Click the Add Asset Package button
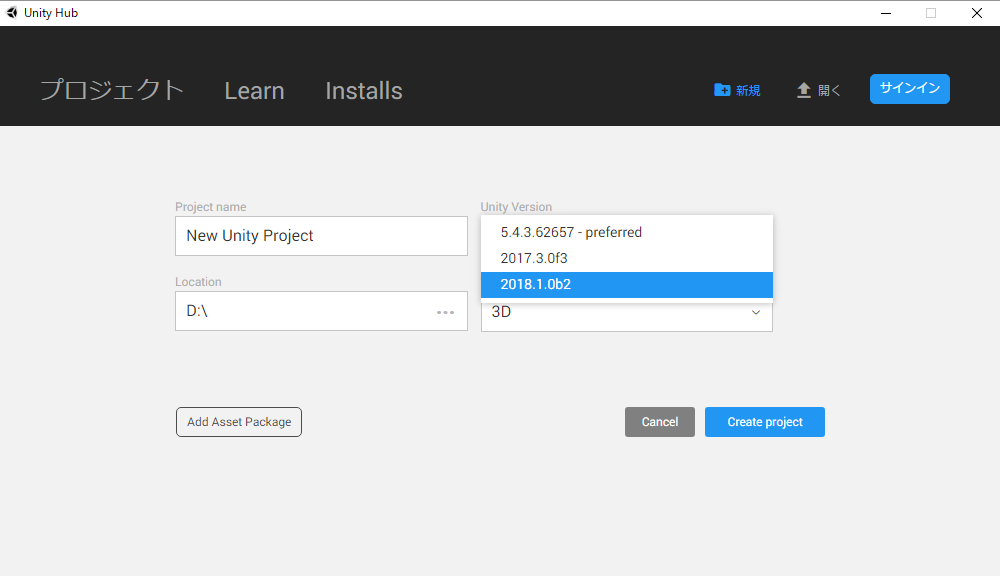Image resolution: width=1000 pixels, height=576 pixels. (x=239, y=422)
